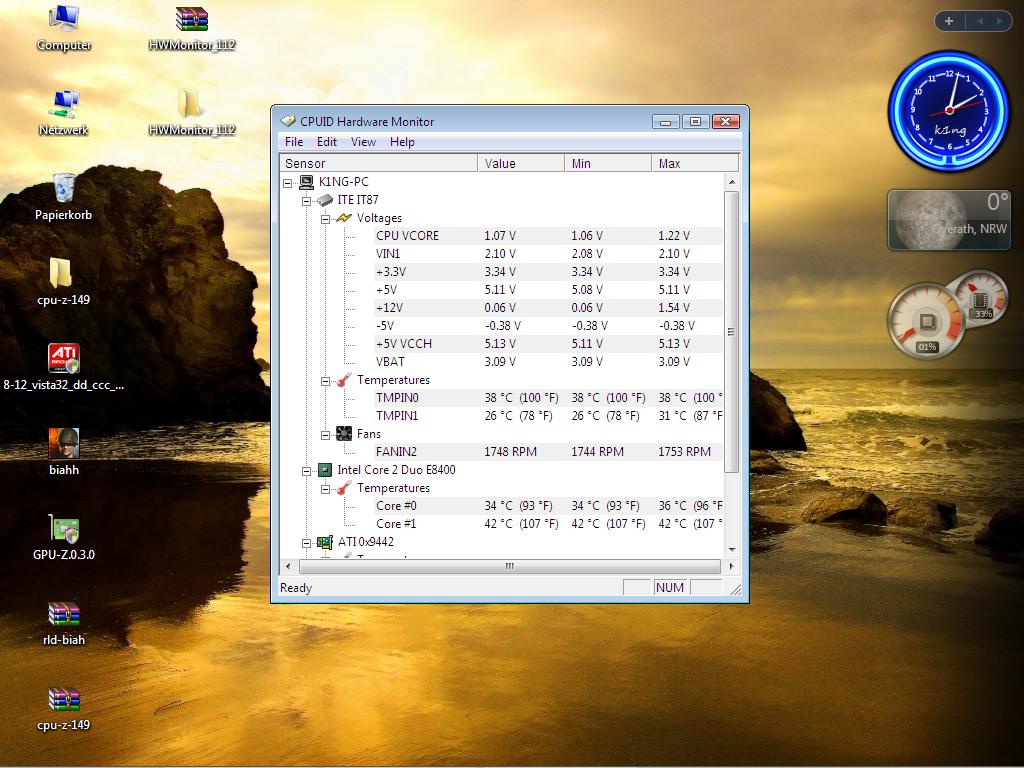This screenshot has height=768, width=1024.
Task: Select the +5V VCCH row
Action: pos(549,344)
